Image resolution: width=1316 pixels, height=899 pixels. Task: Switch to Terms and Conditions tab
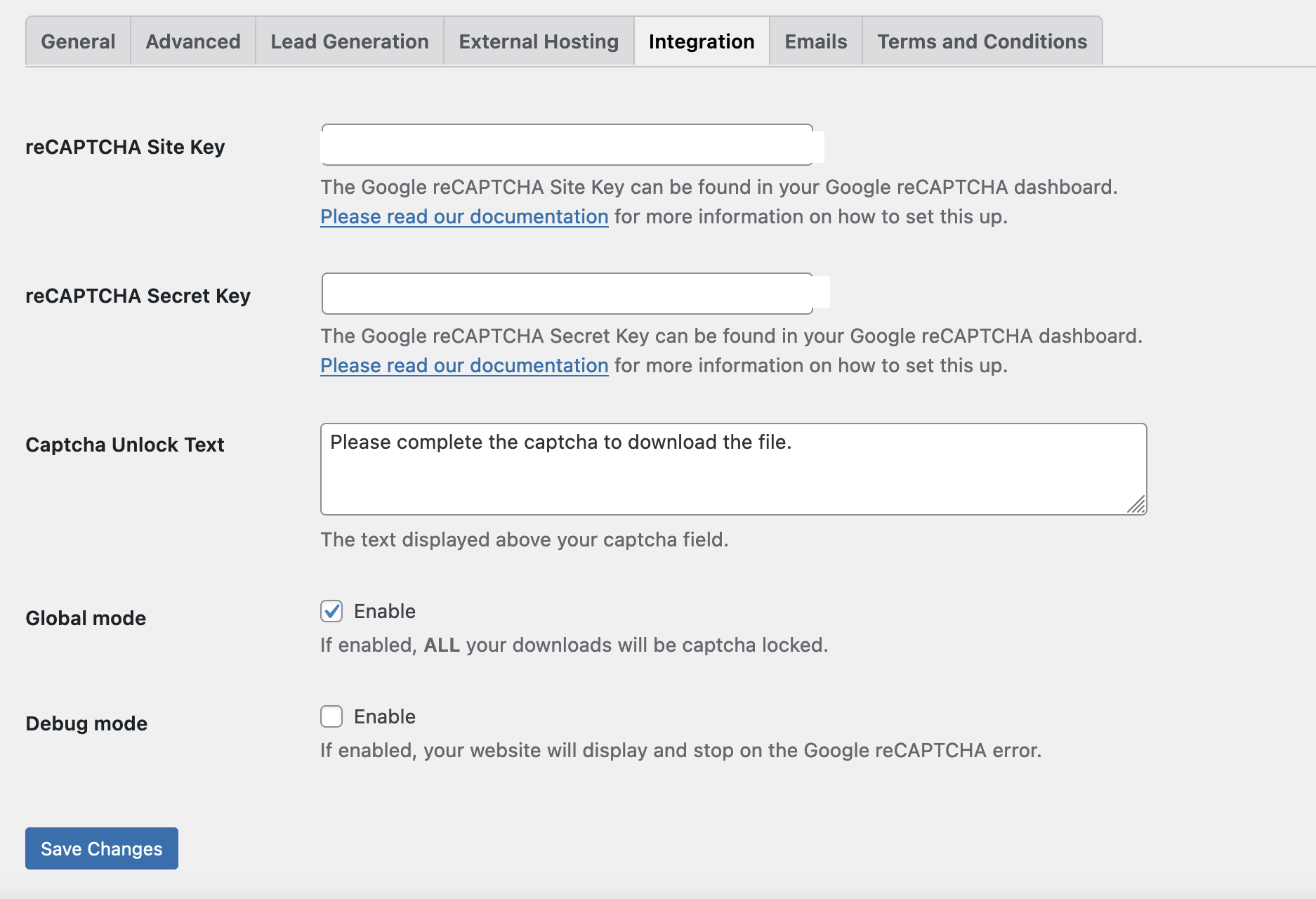coord(982,41)
